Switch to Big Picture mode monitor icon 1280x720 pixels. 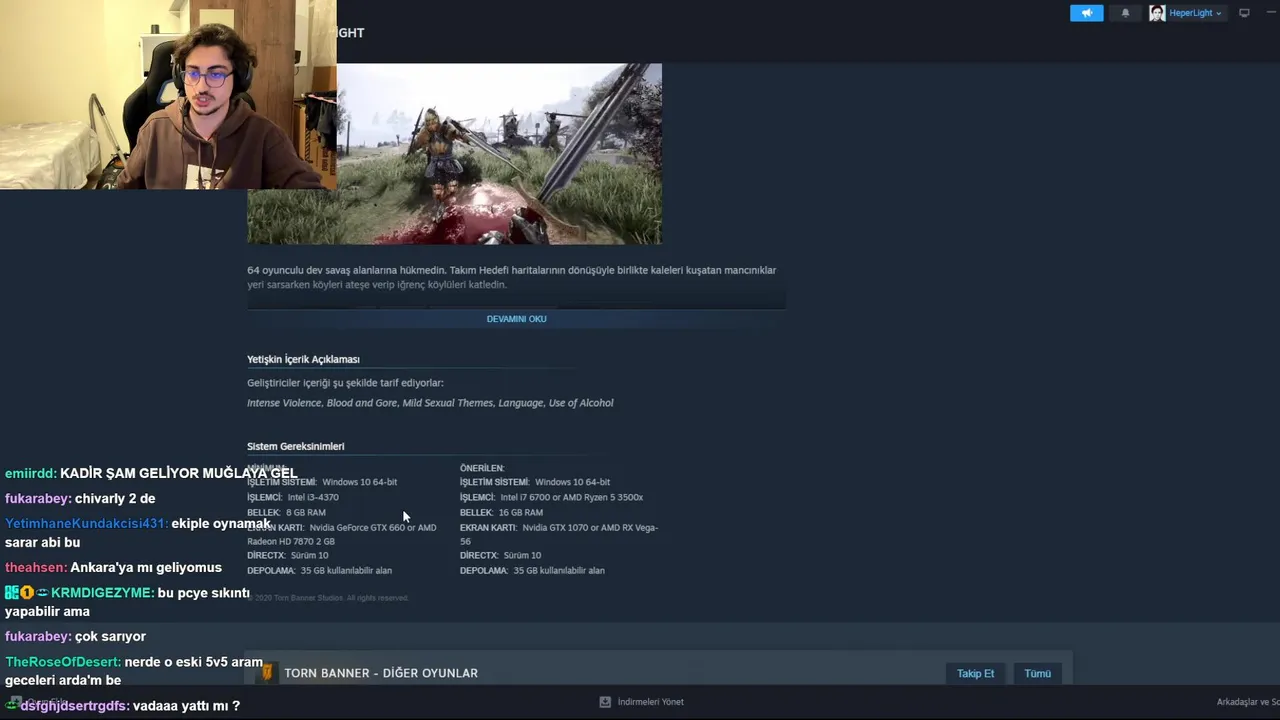coord(1244,13)
